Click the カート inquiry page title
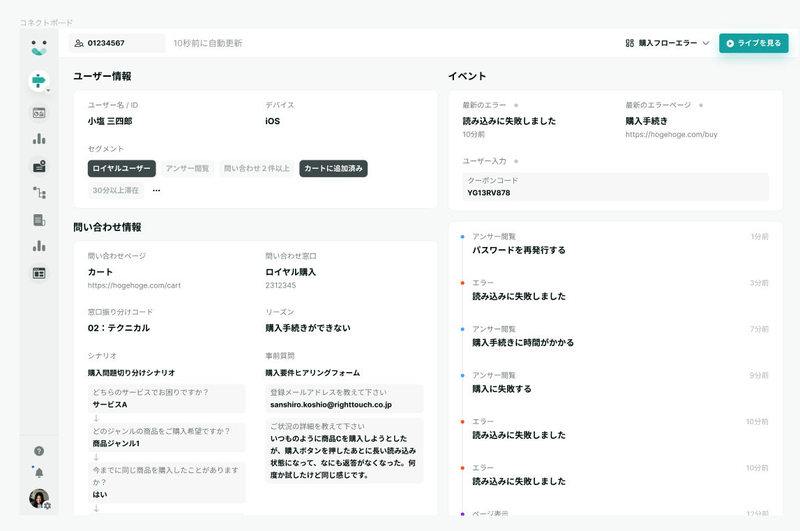This screenshot has width=800, height=531. [100, 272]
